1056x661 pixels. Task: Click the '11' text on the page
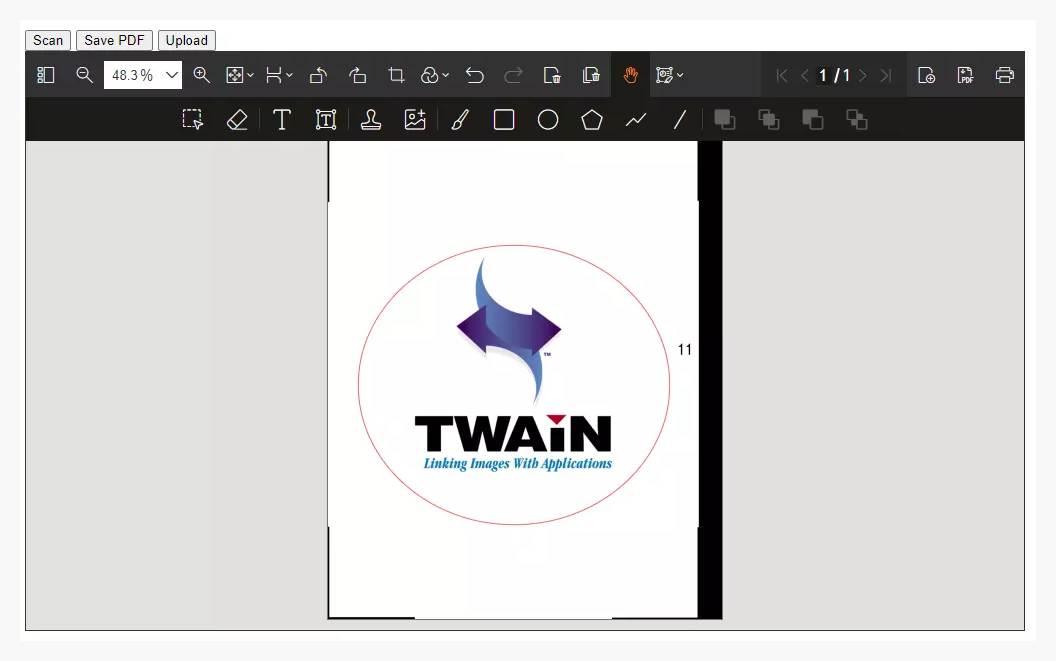tap(684, 350)
